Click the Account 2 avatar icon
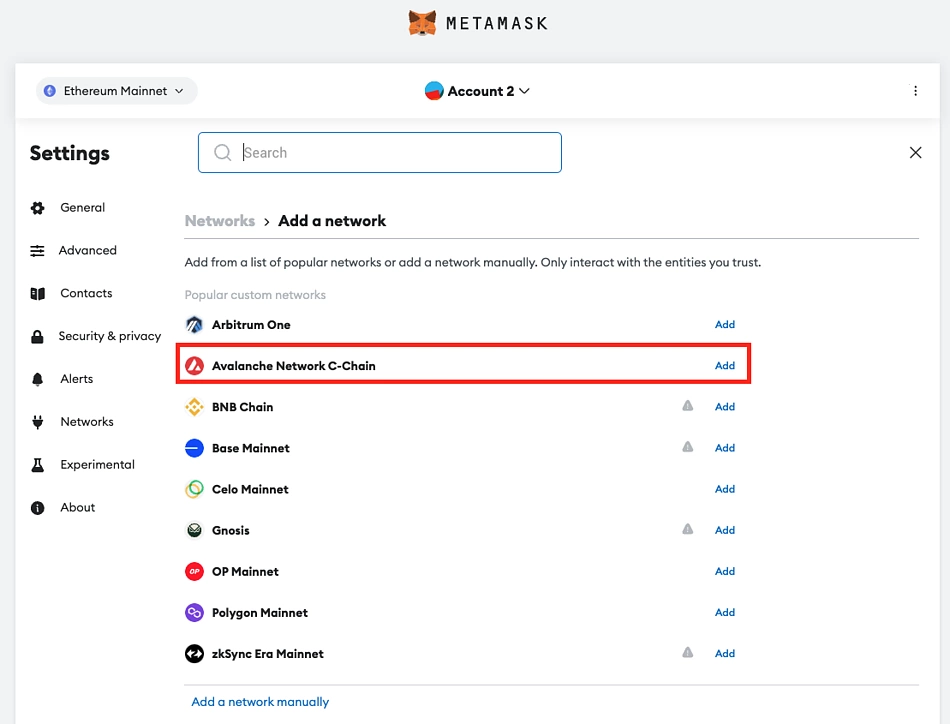 pos(434,91)
